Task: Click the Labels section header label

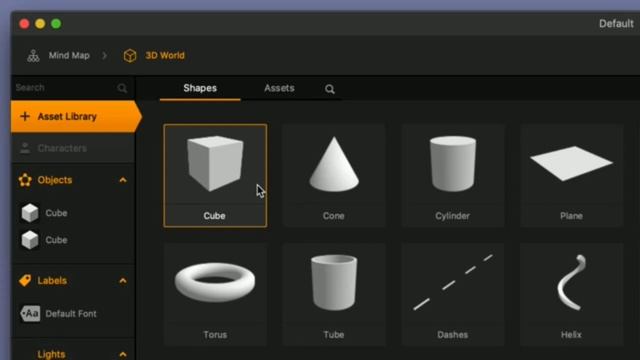Action: [52, 281]
